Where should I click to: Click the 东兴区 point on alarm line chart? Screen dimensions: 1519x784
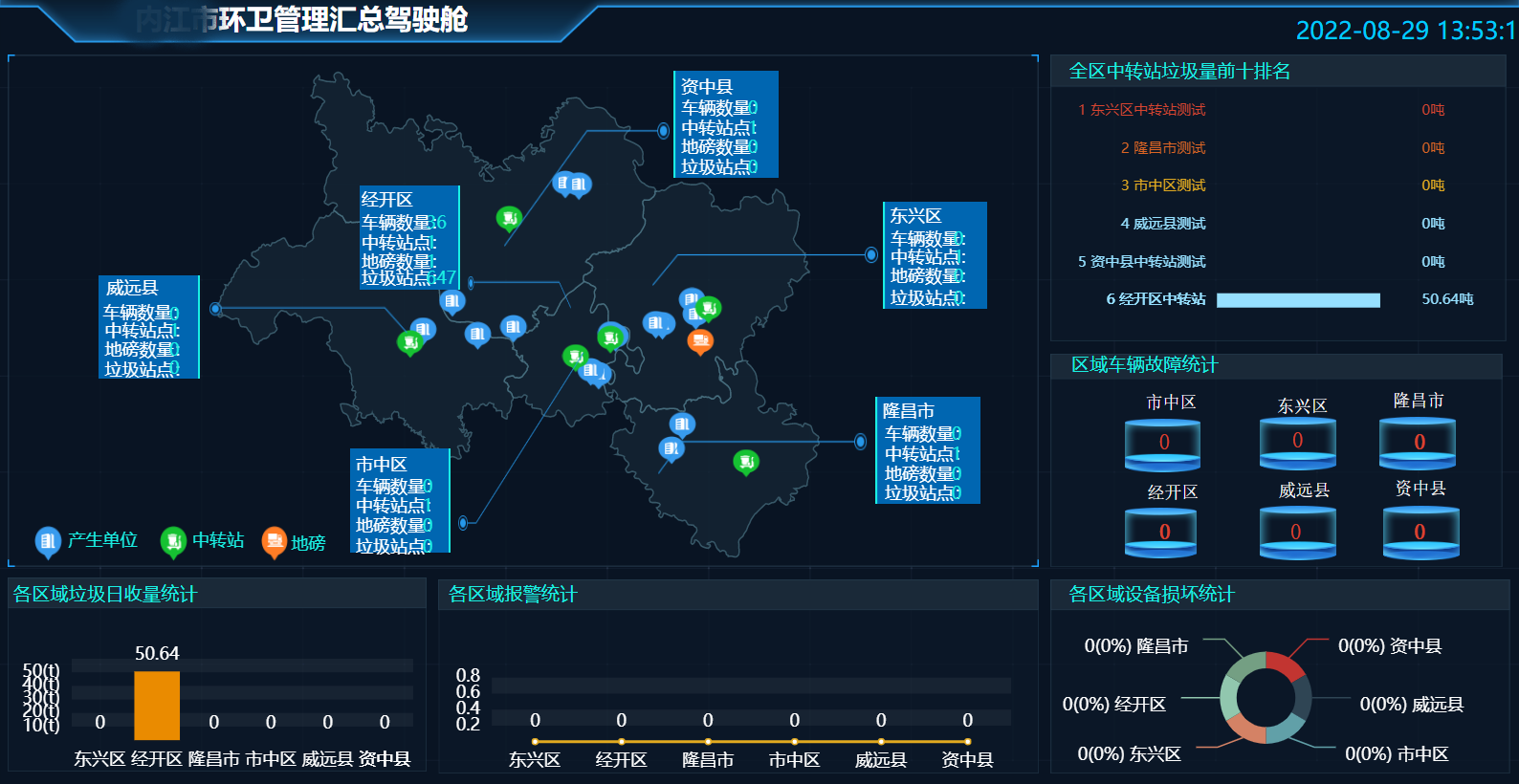click(x=535, y=742)
